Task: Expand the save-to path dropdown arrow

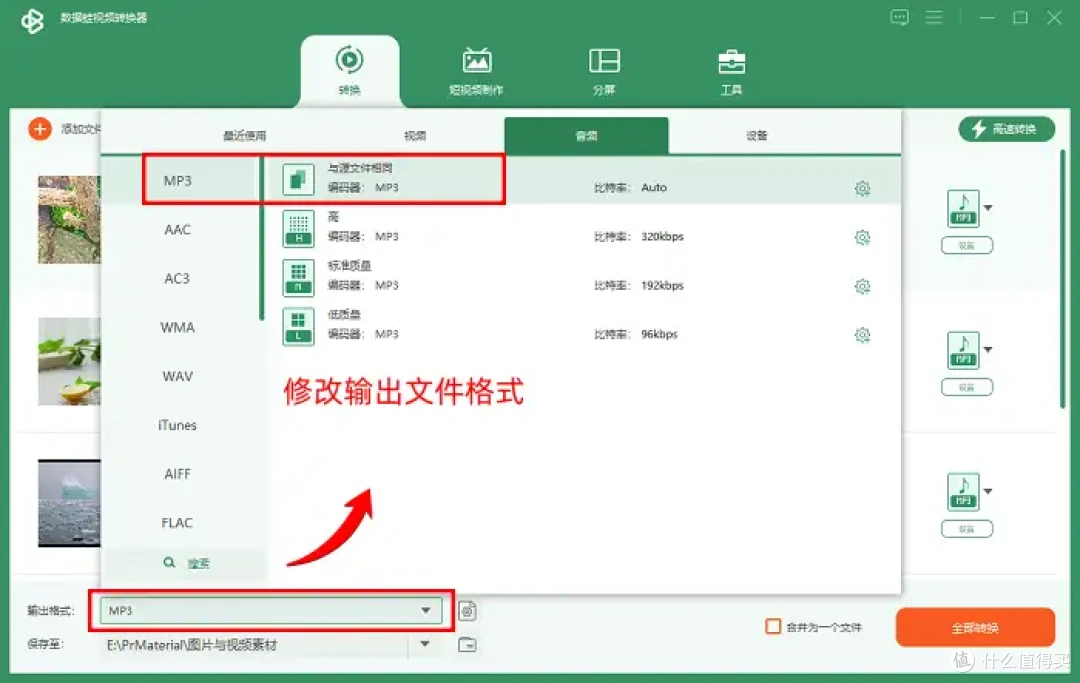Action: (x=425, y=644)
